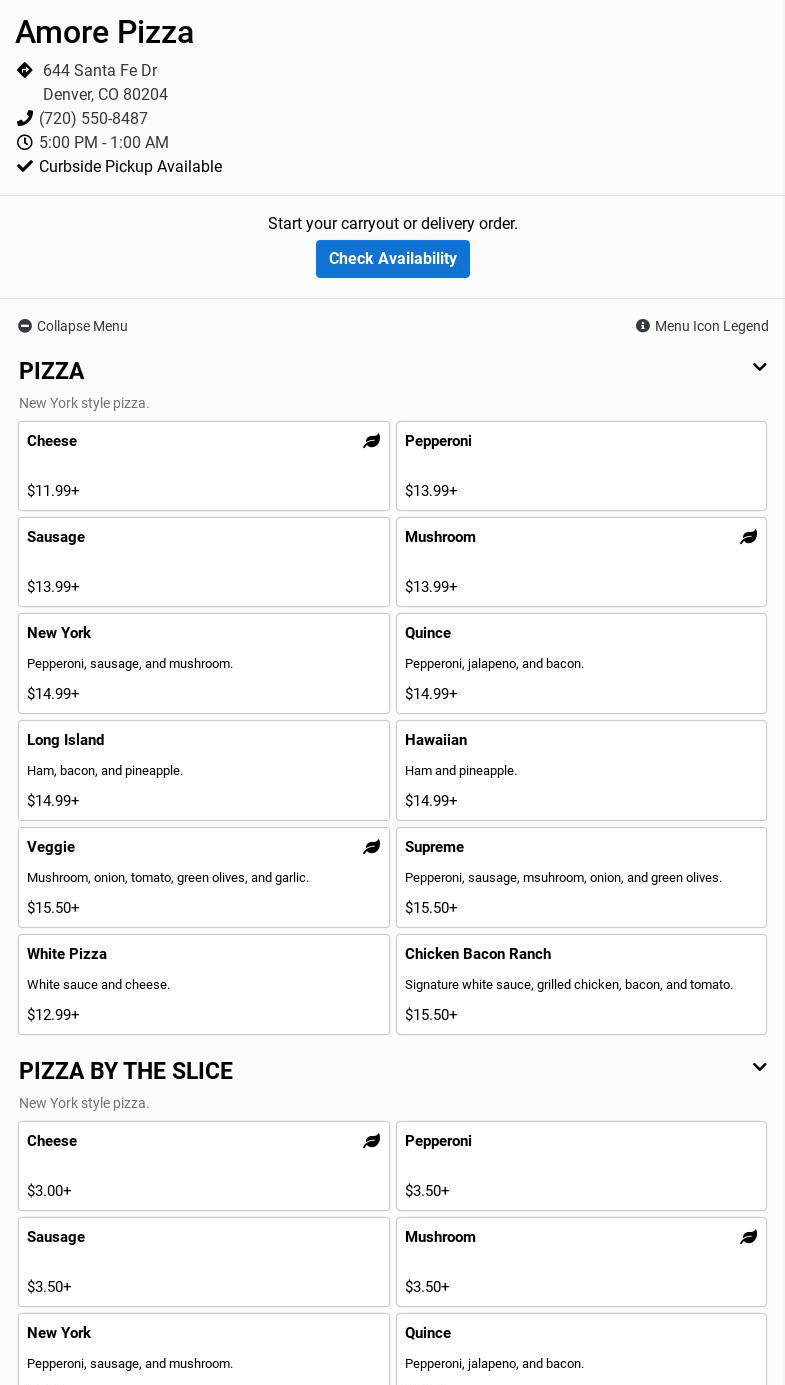The width and height of the screenshot is (785, 1385).
Task: Collapse the PIZZA BY THE SLICE section chevron
Action: [x=759, y=1067]
